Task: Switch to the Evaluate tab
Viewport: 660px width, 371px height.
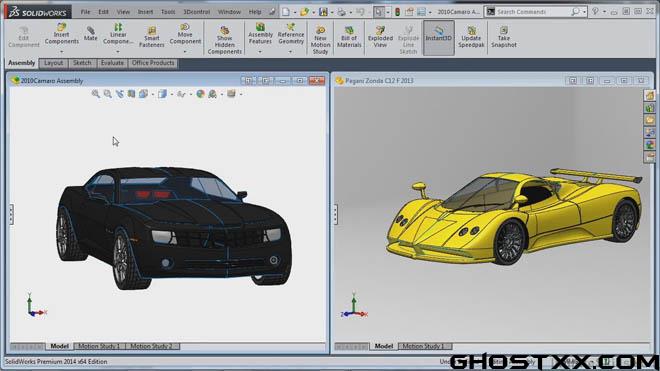Action: [x=112, y=63]
